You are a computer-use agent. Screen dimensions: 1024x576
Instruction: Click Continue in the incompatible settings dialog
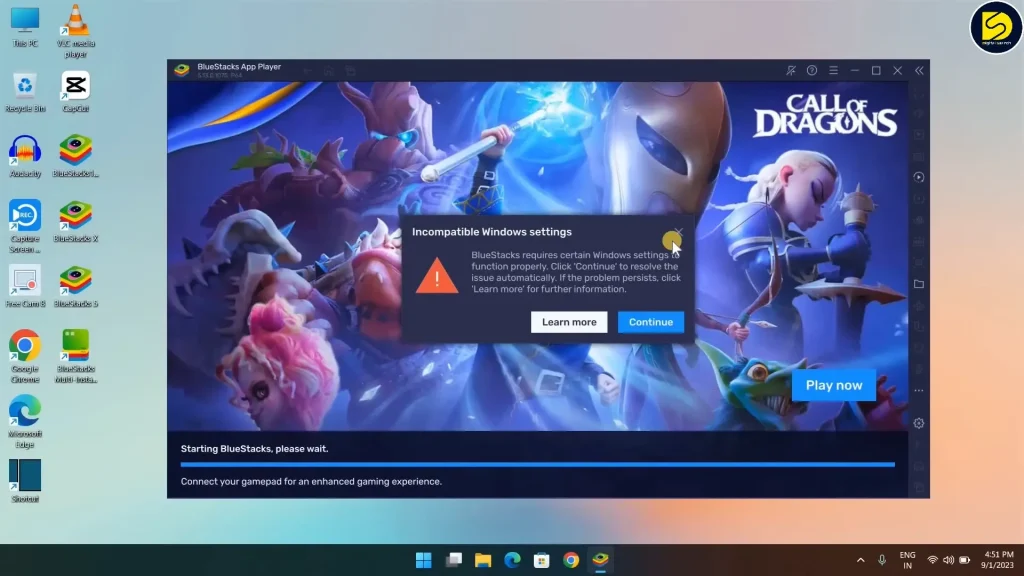[651, 322]
